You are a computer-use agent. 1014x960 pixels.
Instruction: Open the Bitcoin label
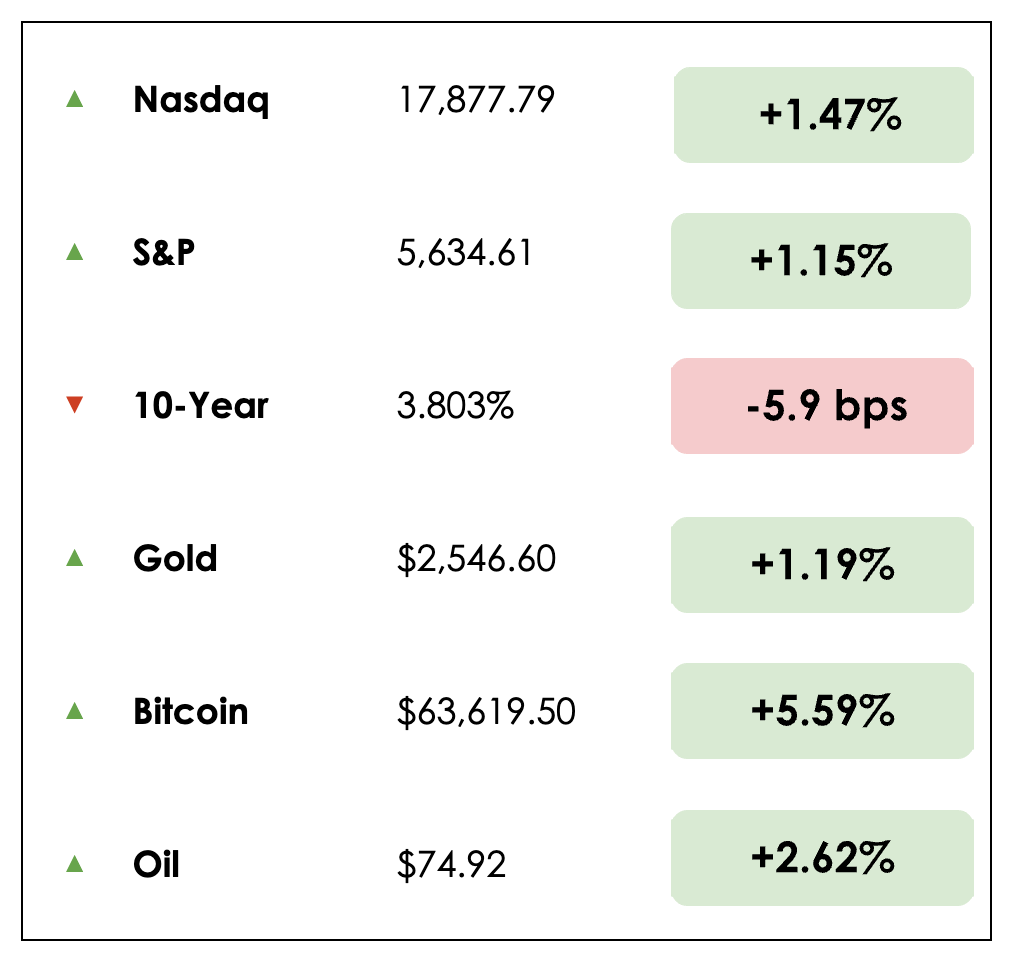[191, 711]
